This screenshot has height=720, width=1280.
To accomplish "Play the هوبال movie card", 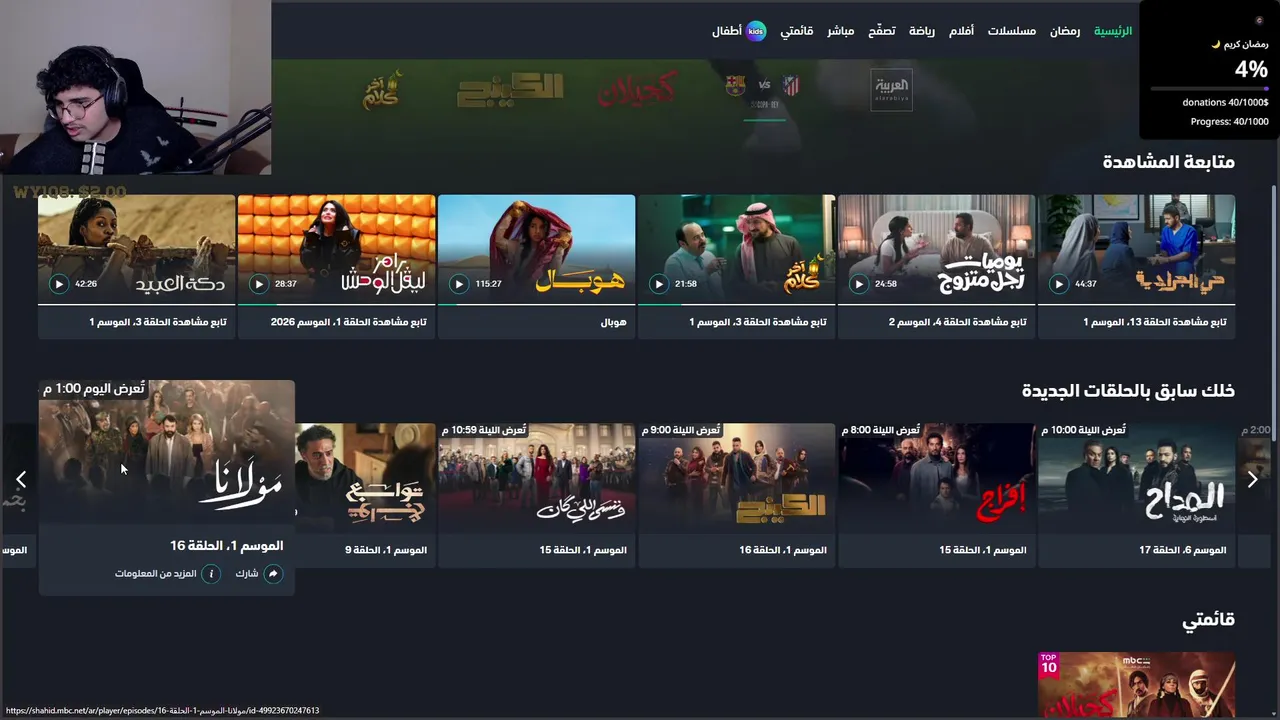I will pyautogui.click(x=459, y=284).
